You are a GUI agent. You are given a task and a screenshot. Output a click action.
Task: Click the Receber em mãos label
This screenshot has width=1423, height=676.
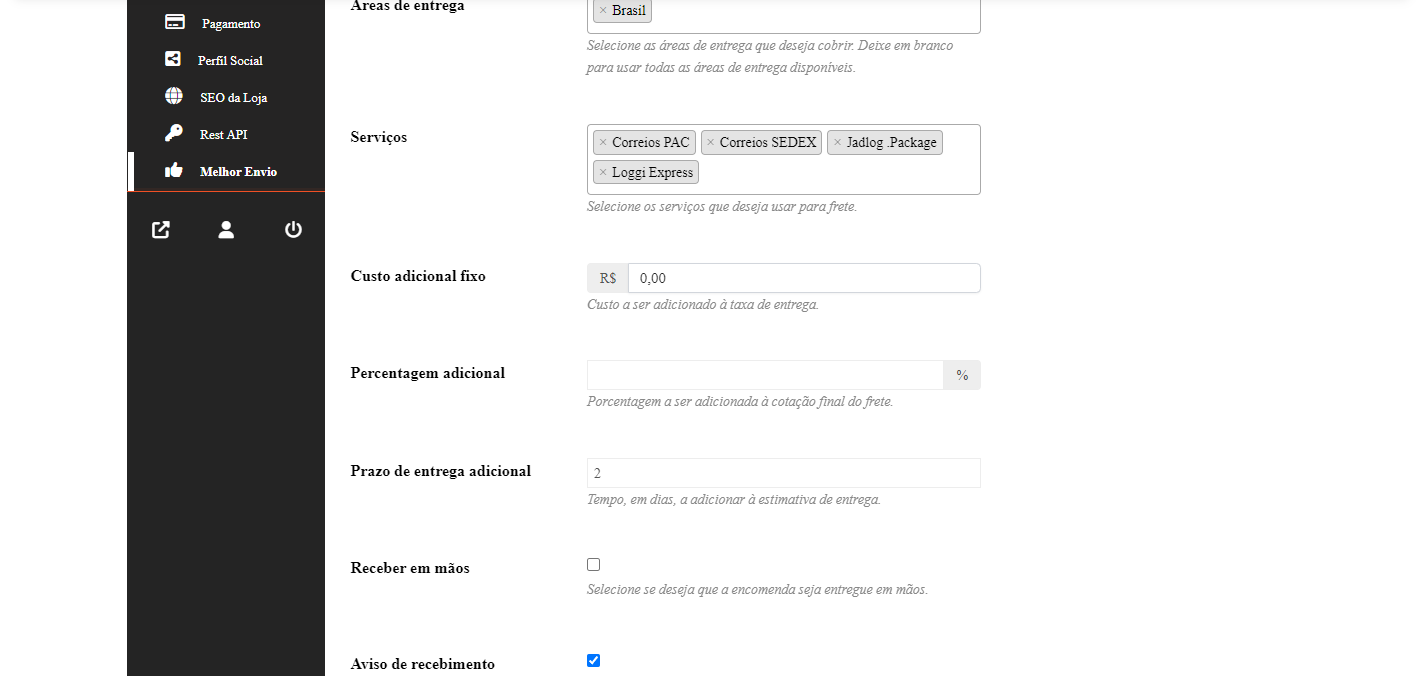(410, 568)
